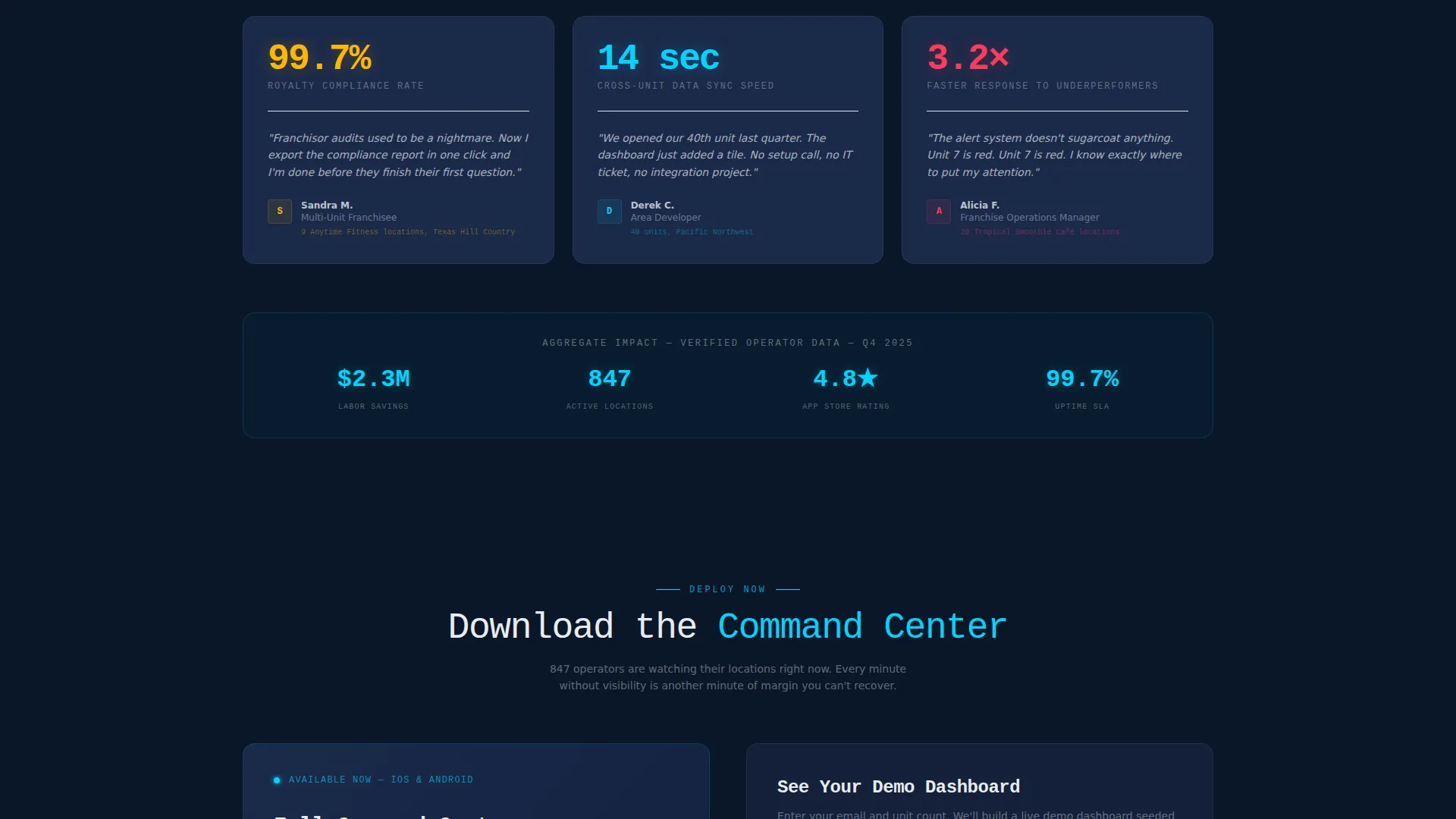The height and width of the screenshot is (819, 1456).
Task: Click the $2.3M labor savings value
Action: pos(373,378)
